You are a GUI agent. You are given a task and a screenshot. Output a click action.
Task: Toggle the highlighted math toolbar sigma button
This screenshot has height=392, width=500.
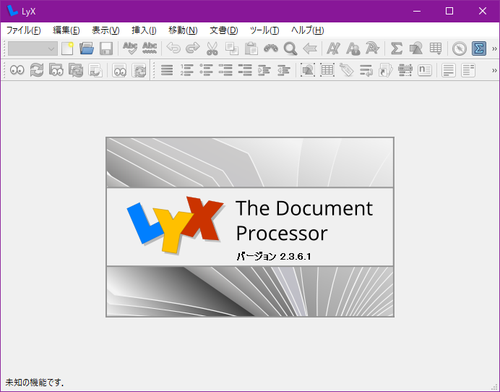479,49
